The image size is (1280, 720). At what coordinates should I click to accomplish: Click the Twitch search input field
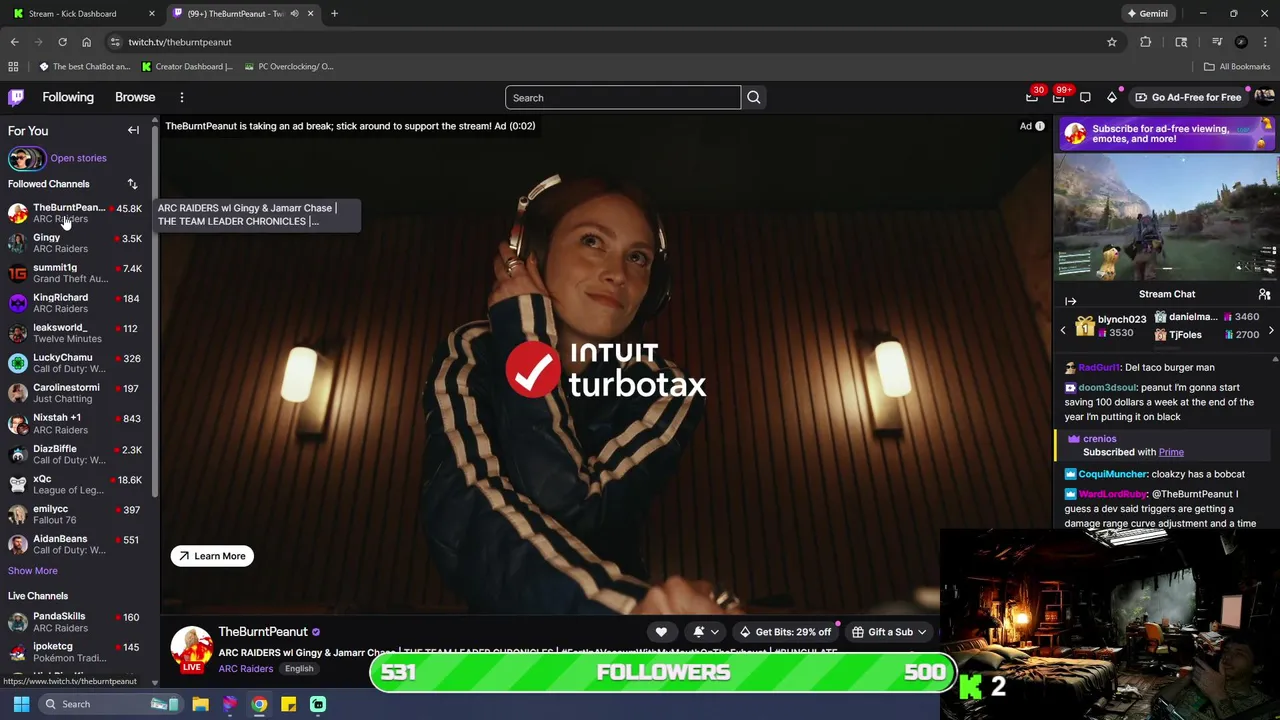[x=623, y=97]
